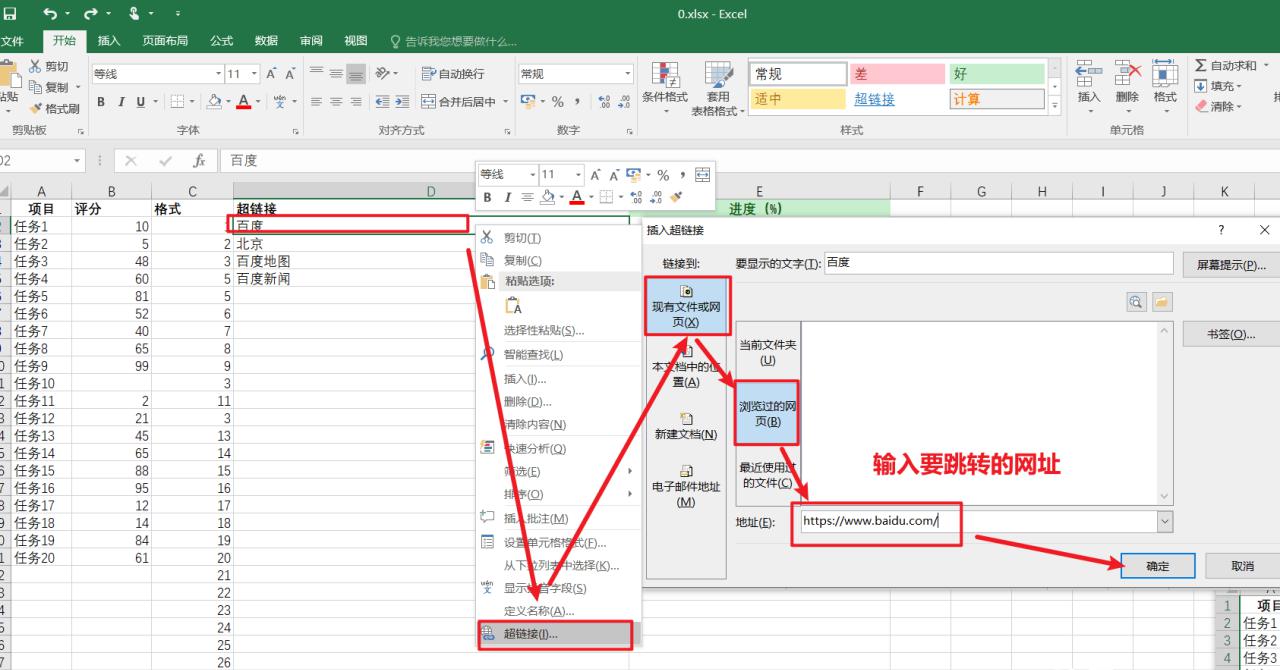Click the 取消 Cancel button

tap(1243, 566)
